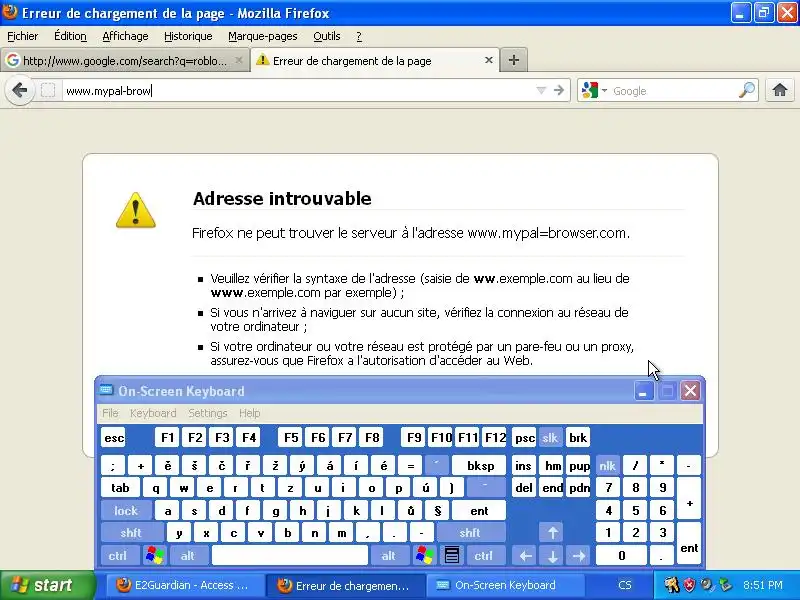
Task: Click the w letter key
Action: coord(183,488)
